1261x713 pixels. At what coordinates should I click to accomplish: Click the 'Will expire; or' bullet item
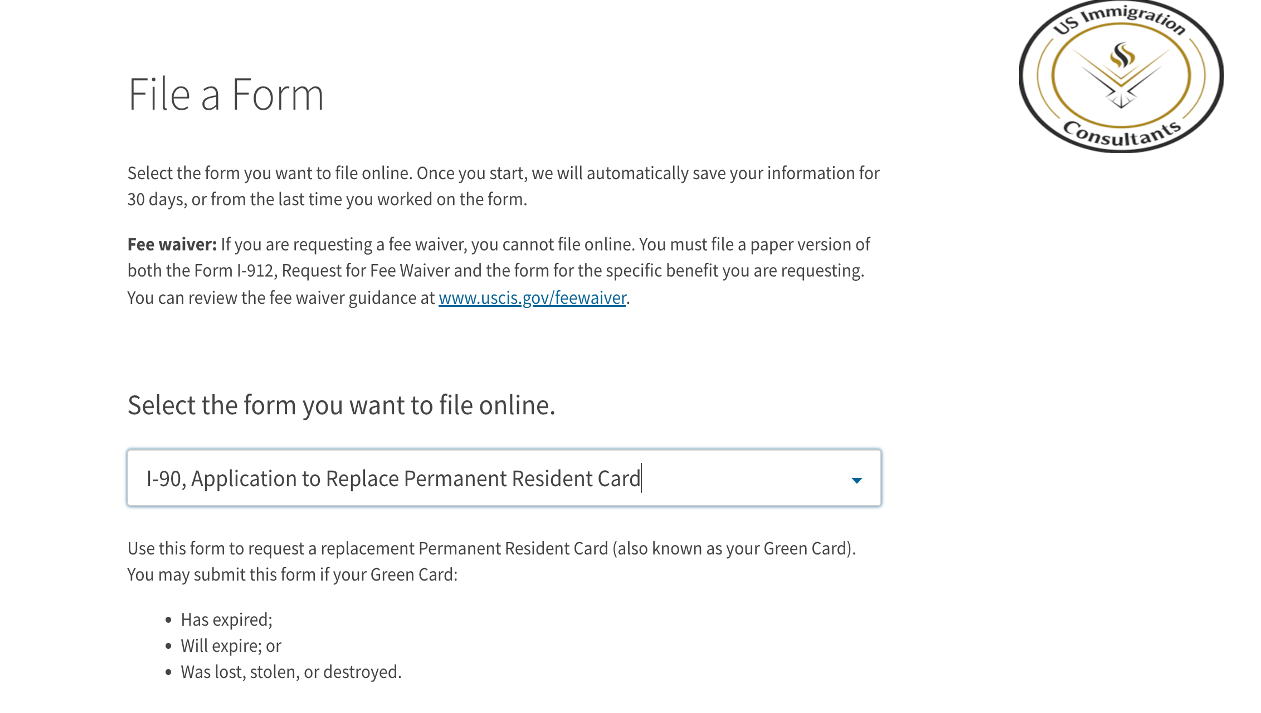[x=231, y=646]
